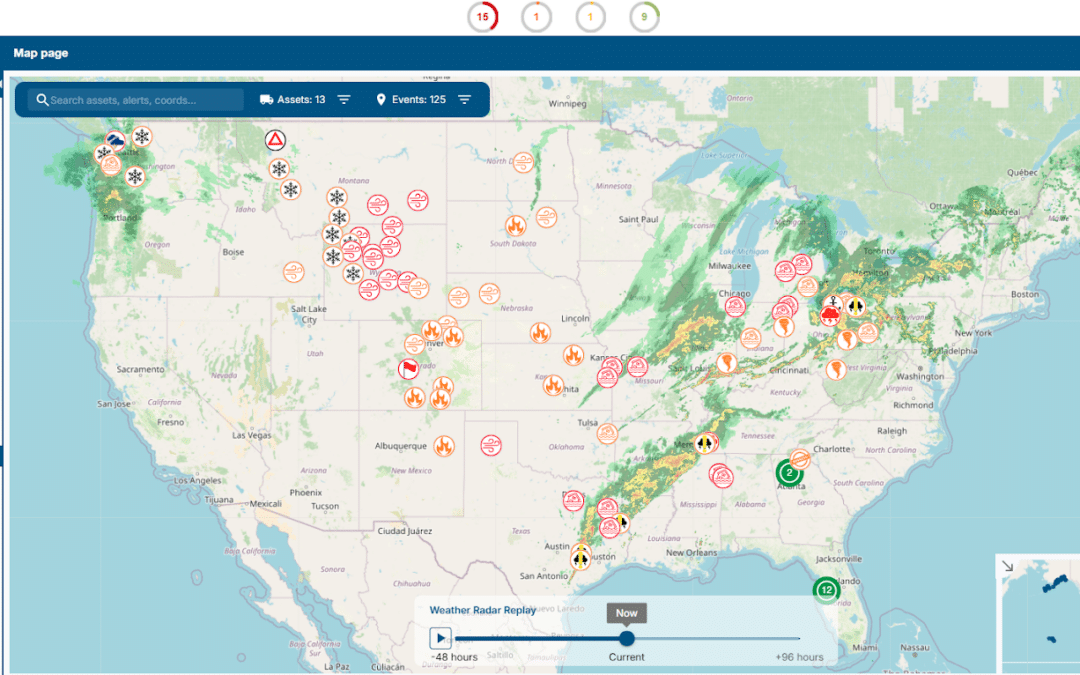Toggle the Events filter control
The height and width of the screenshot is (675, 1080).
pyautogui.click(x=463, y=99)
